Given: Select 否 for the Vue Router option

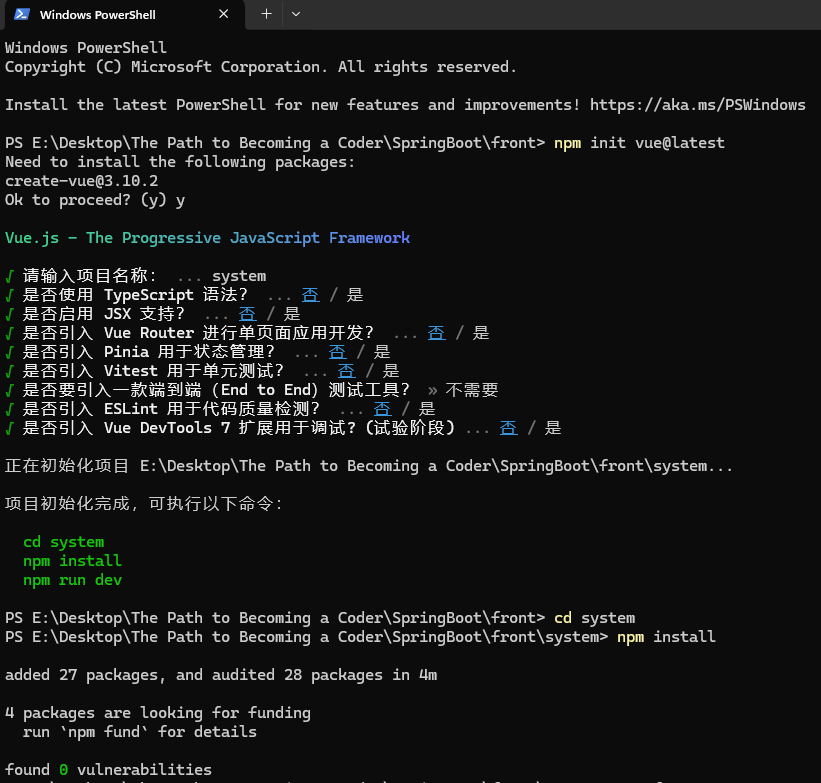Looking at the screenshot, I should [x=436, y=333].
